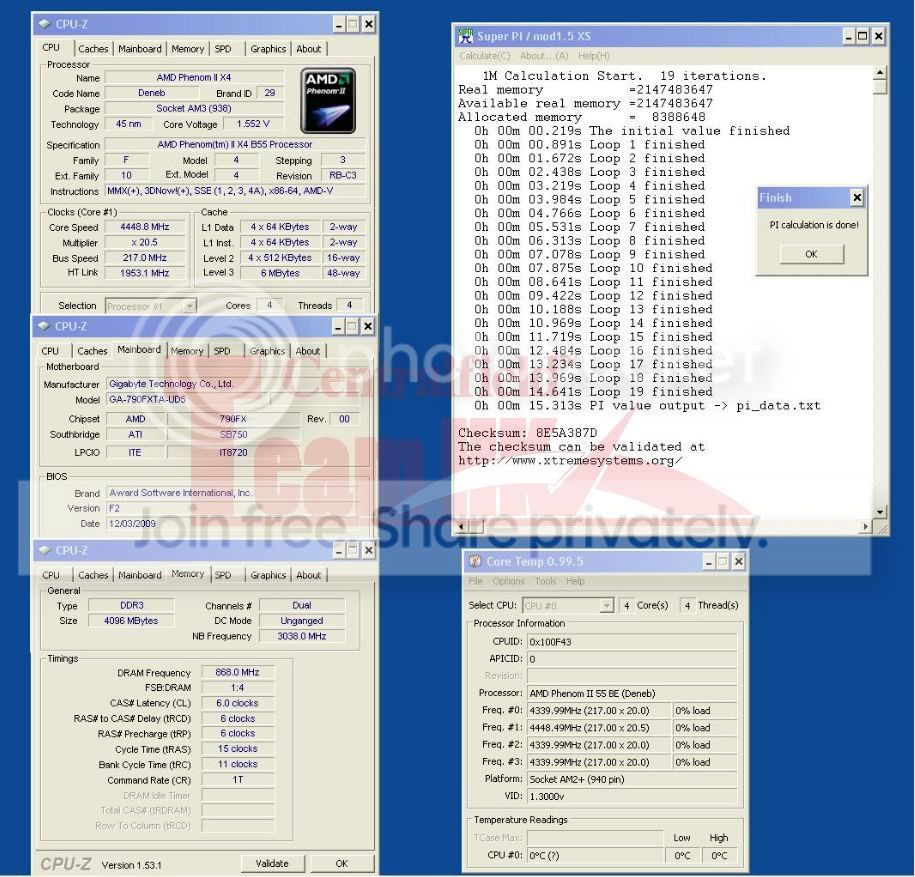Expand the Select CPU dropdown in Core Temp

[x=606, y=605]
